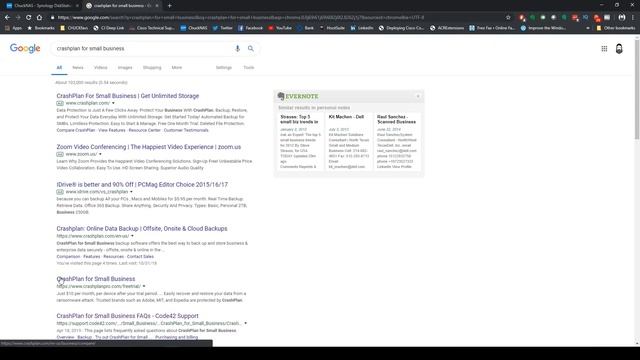Image resolution: width=640 pixels, height=360 pixels.
Task: Open the ChuckNAS bookmark
Action: pyautogui.click(x=194, y=28)
